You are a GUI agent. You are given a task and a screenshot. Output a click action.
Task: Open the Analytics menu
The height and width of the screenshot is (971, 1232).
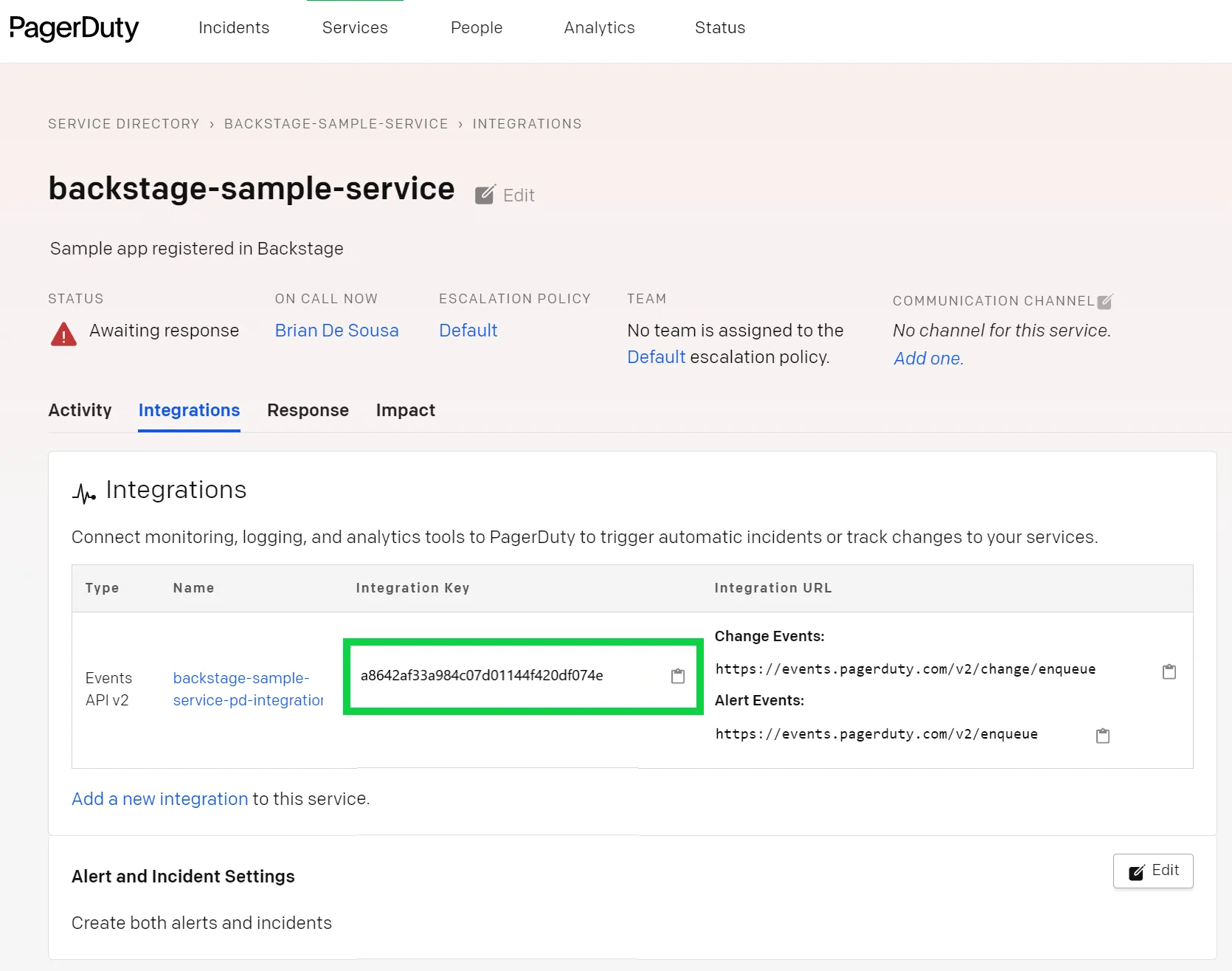click(599, 28)
